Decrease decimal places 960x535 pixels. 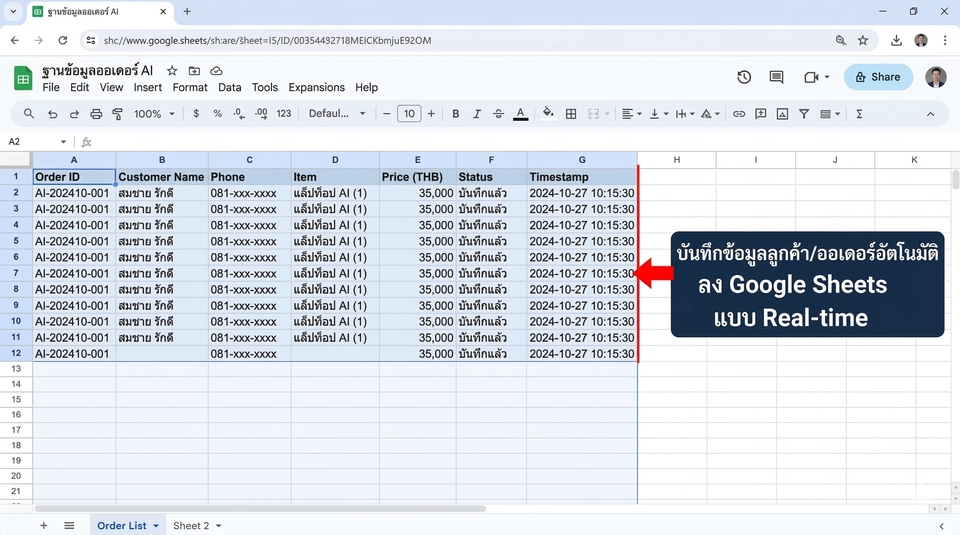click(239, 114)
